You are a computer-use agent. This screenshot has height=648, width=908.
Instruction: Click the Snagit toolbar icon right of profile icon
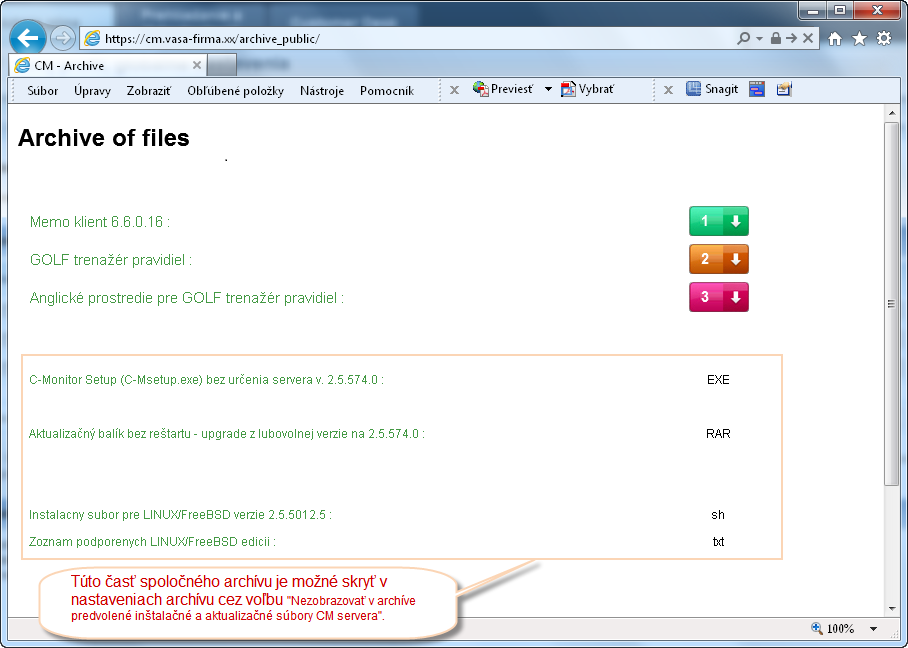[784, 89]
